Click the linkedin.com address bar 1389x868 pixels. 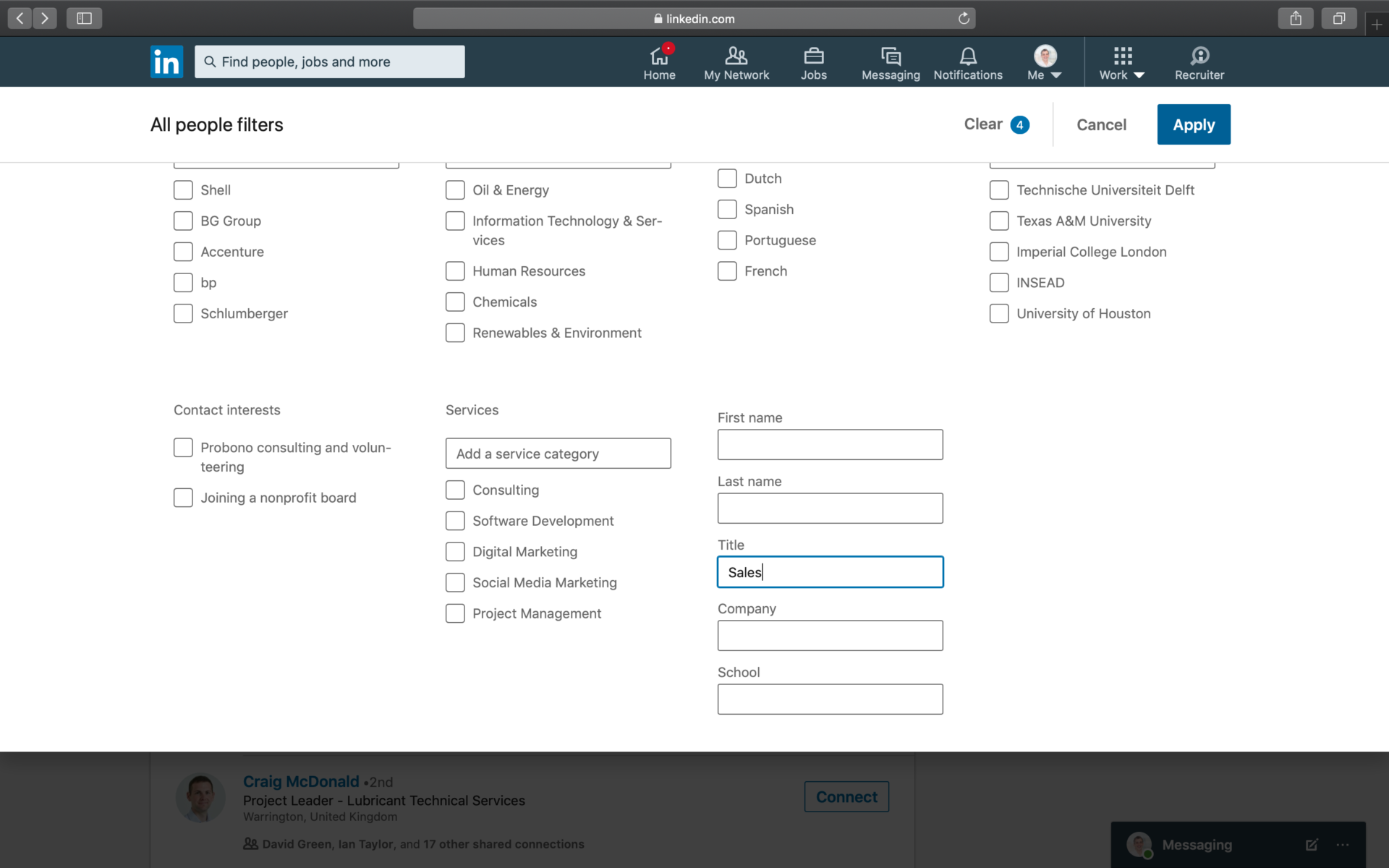[x=694, y=19]
